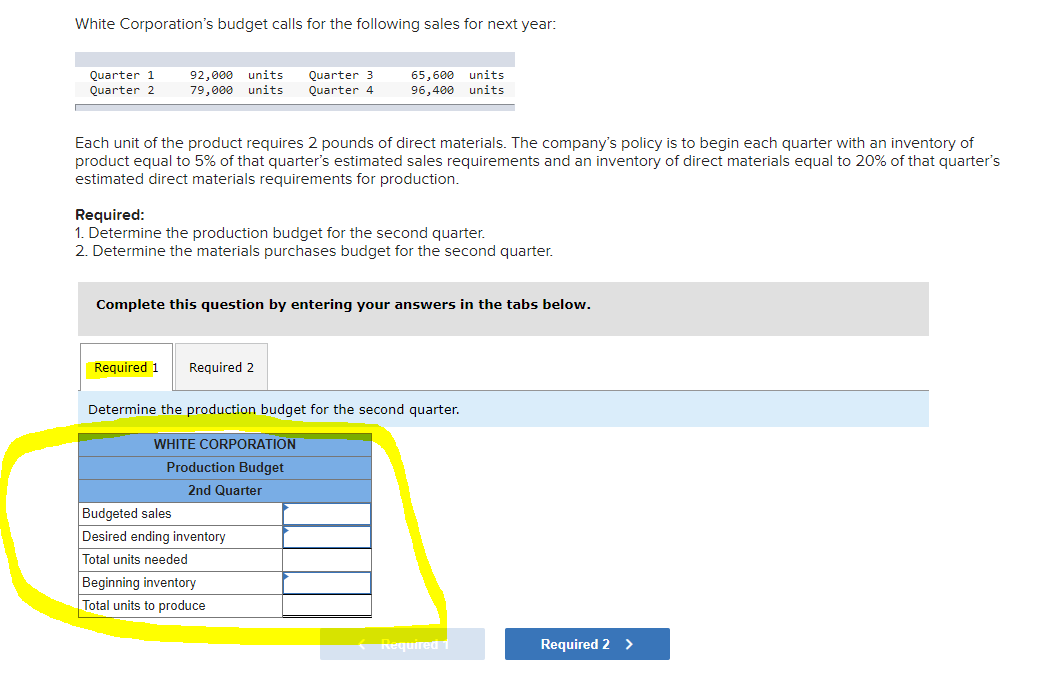Click the Quarter 2 sales figure in the table
Image resolution: width=1039 pixels, height=684 pixels.
click(x=213, y=90)
